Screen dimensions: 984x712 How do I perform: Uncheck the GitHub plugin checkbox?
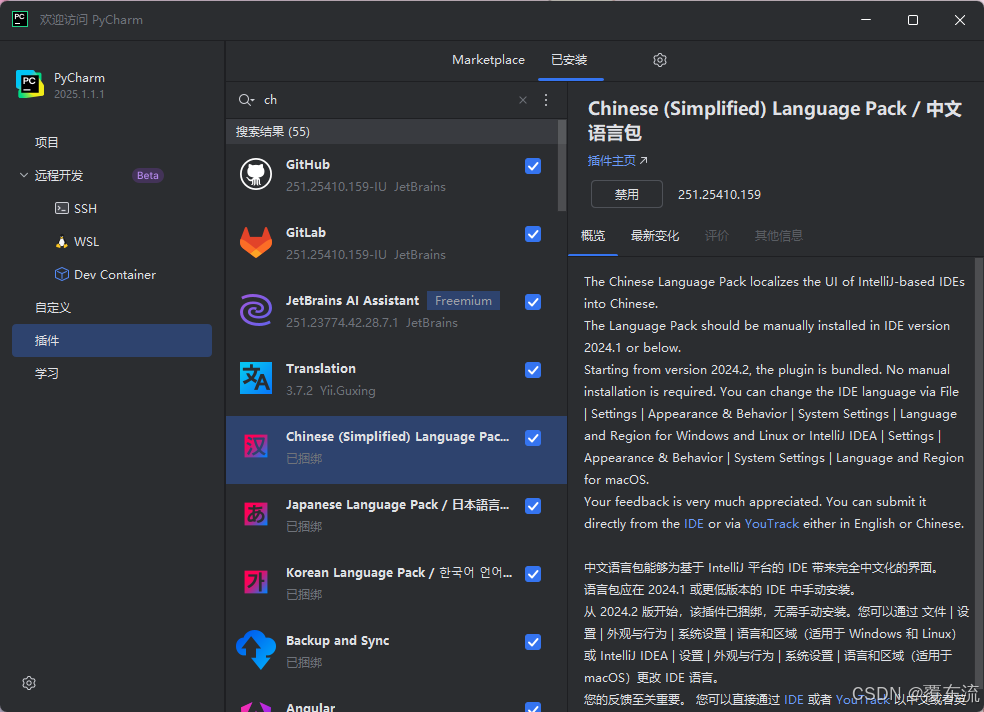pos(533,166)
